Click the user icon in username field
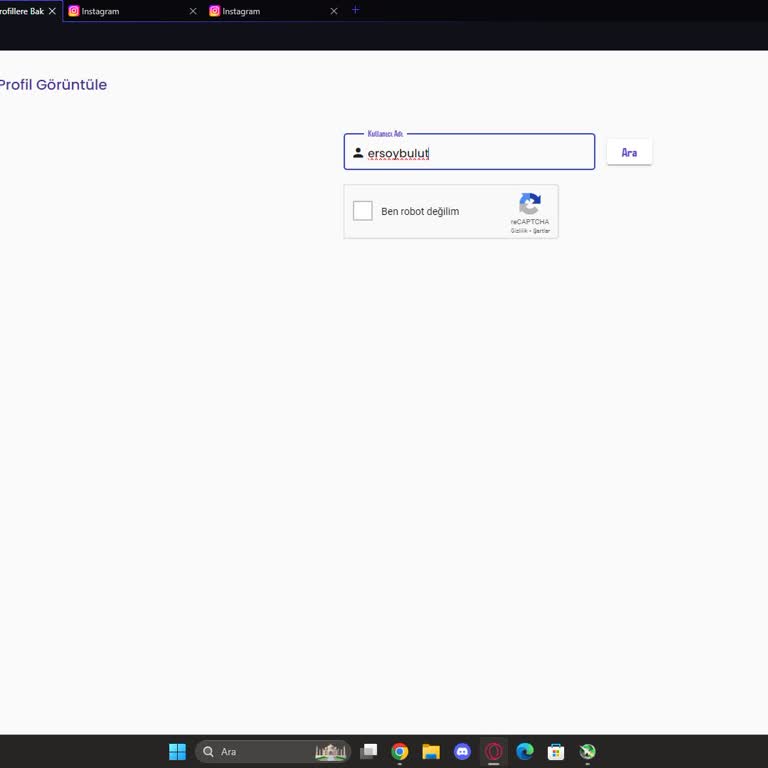This screenshot has height=768, width=768. pos(358,153)
